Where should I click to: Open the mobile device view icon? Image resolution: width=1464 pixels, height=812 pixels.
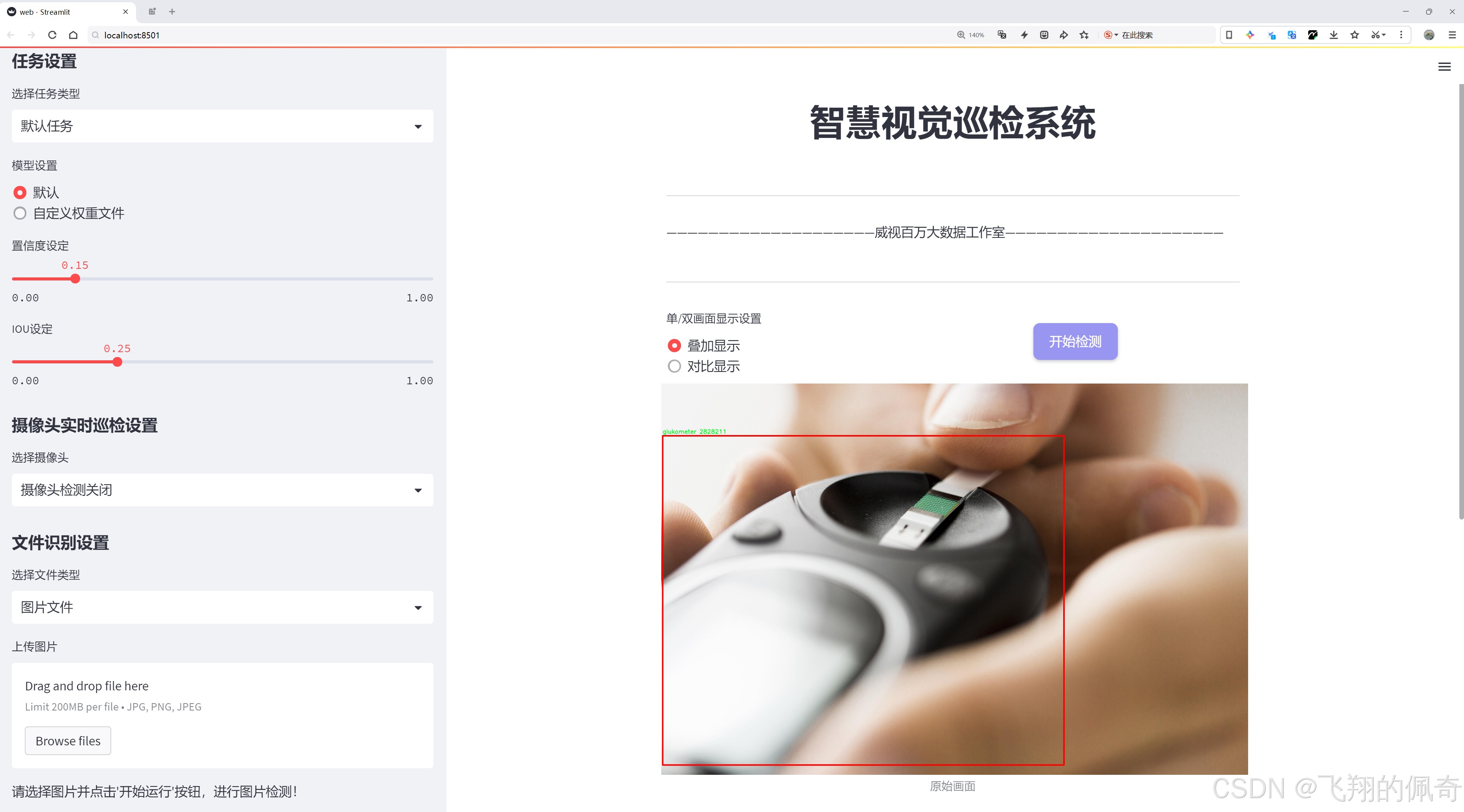pos(1229,34)
